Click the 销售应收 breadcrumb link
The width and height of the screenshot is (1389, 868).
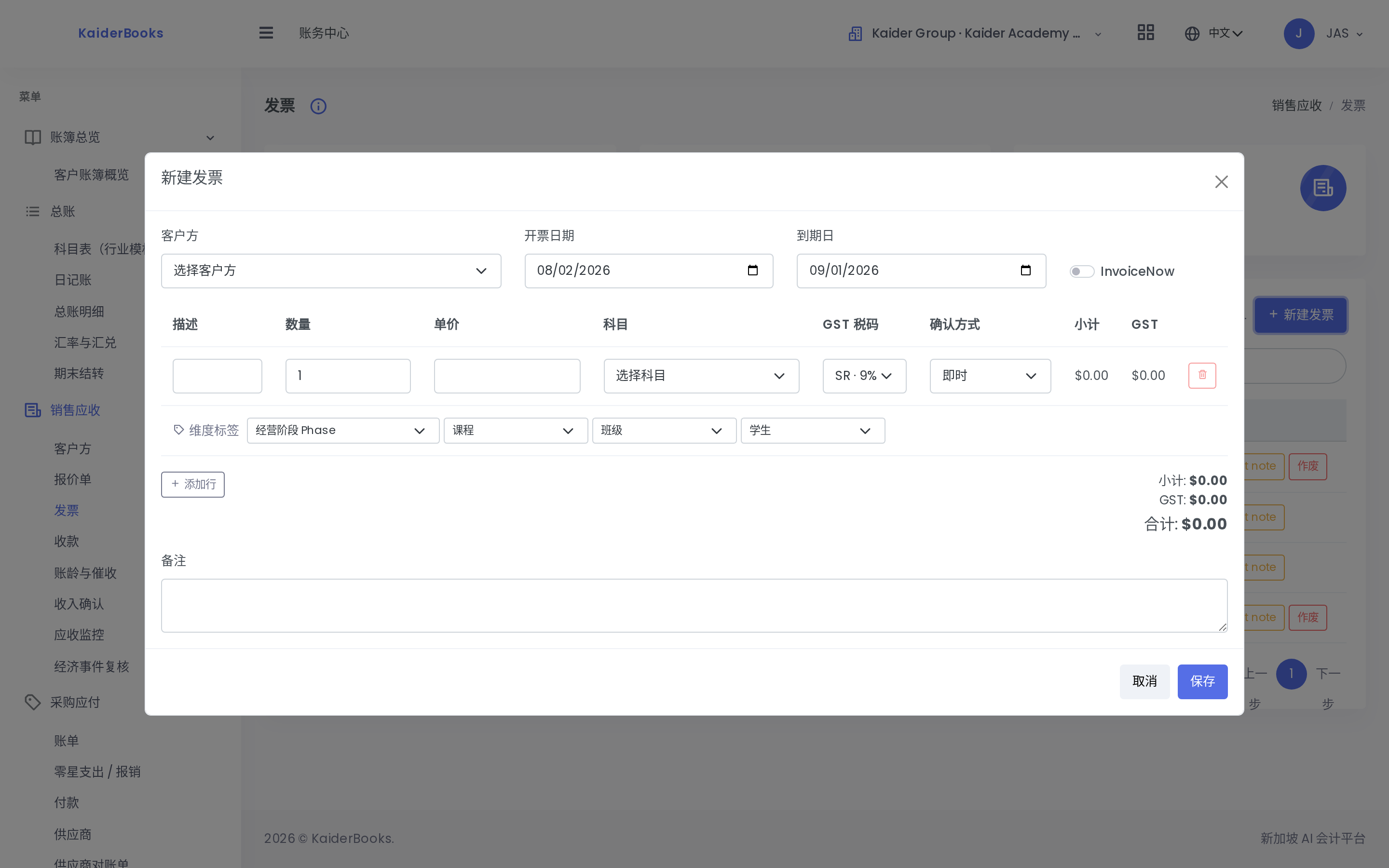click(x=1296, y=106)
